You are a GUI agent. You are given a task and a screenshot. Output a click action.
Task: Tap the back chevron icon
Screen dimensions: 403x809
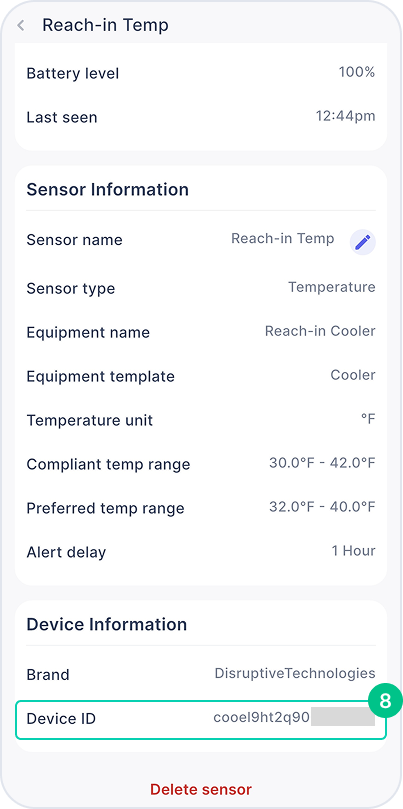coord(21,25)
